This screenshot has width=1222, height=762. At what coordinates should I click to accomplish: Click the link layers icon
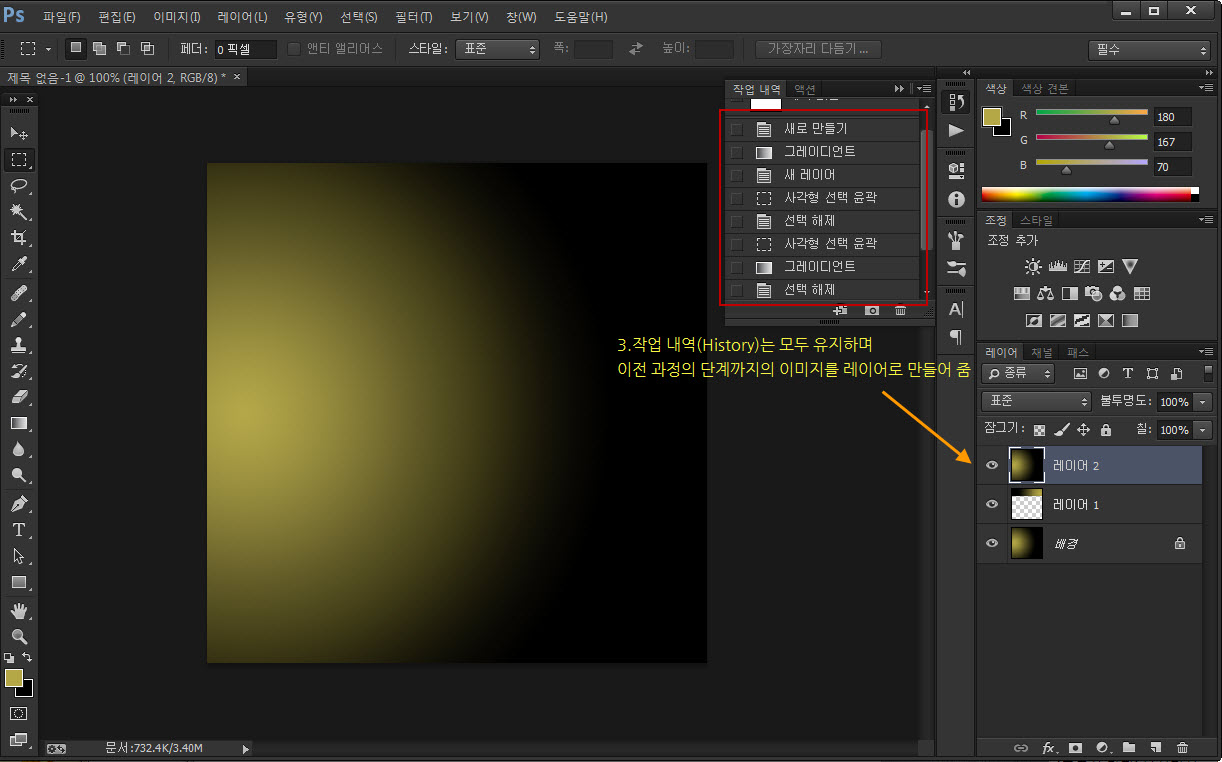click(x=1021, y=747)
